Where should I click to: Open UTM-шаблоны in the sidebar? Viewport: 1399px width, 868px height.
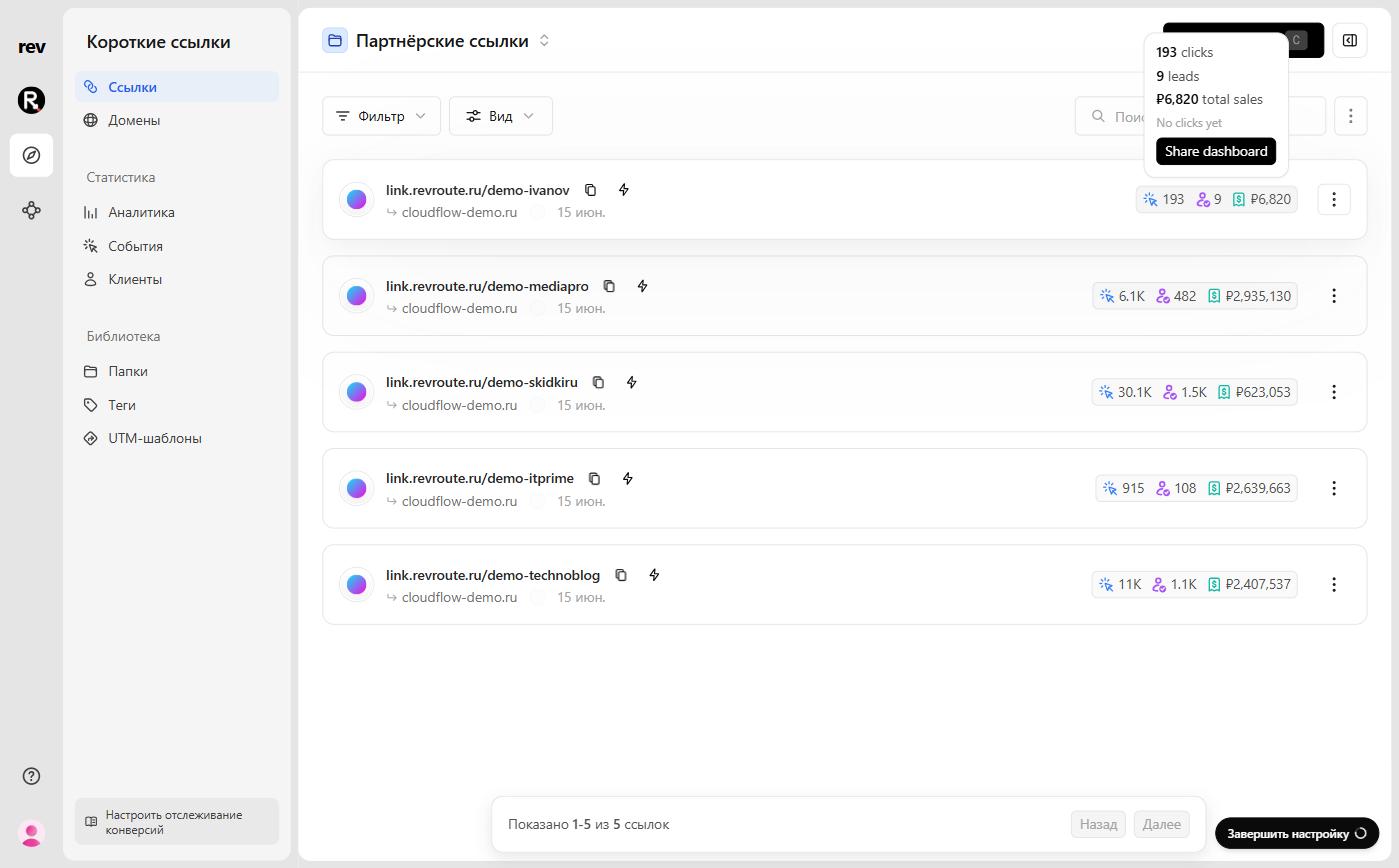point(177,438)
